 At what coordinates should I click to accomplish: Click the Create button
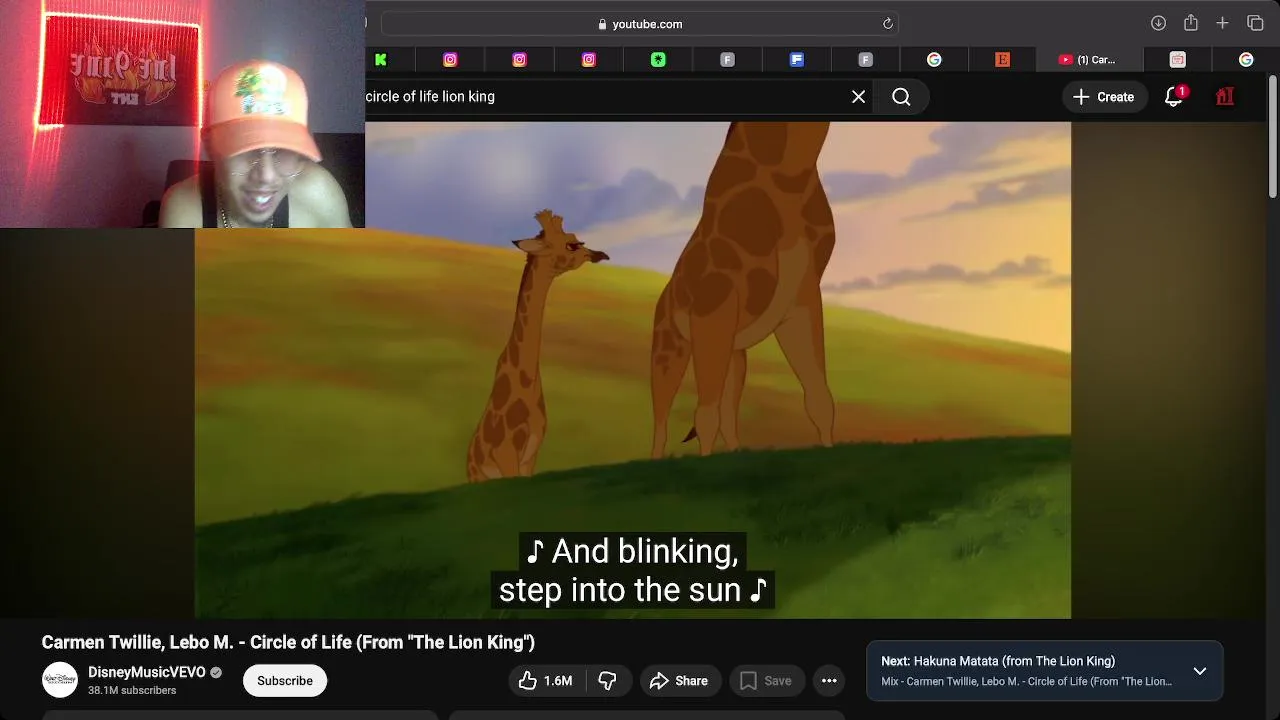pos(1104,97)
